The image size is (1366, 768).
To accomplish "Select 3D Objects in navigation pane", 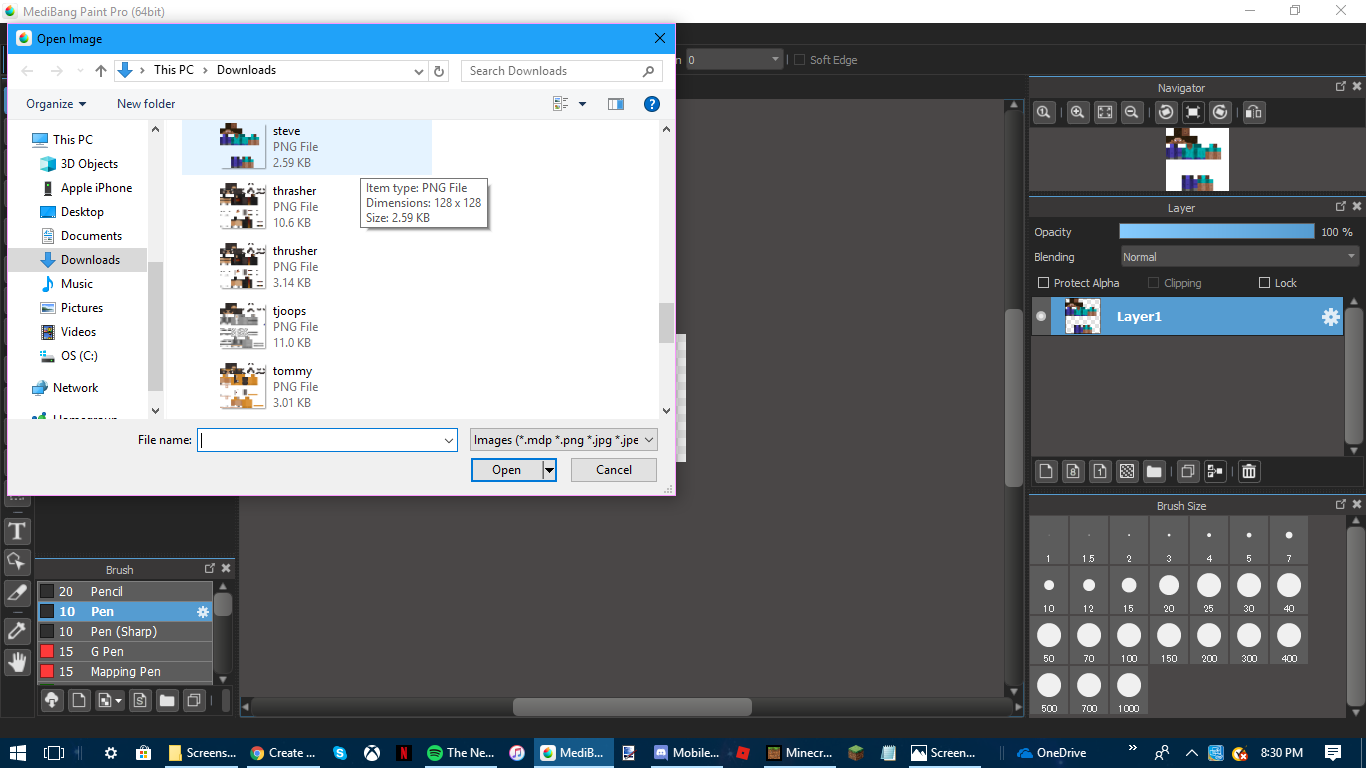I will click(79, 164).
